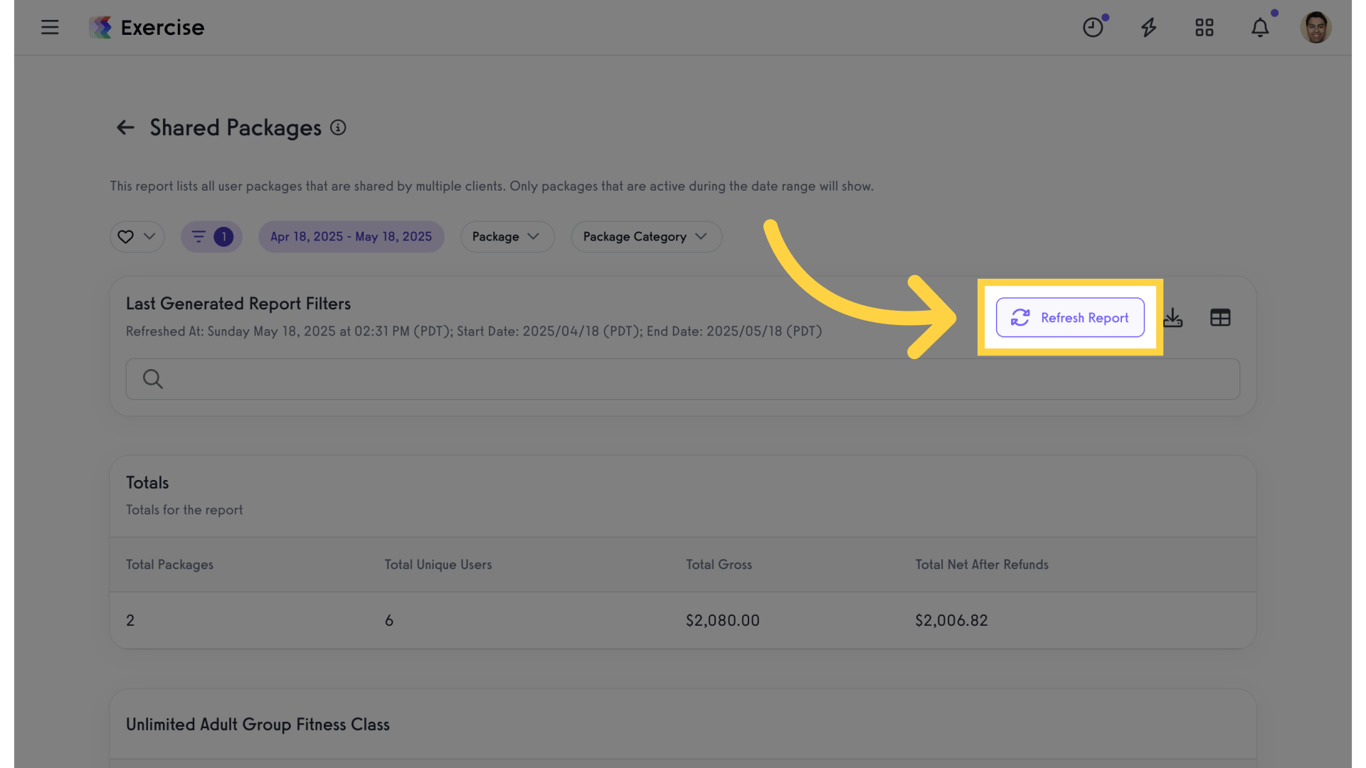Image resolution: width=1366 pixels, height=768 pixels.
Task: Expand the Package Category dropdown
Action: (x=645, y=237)
